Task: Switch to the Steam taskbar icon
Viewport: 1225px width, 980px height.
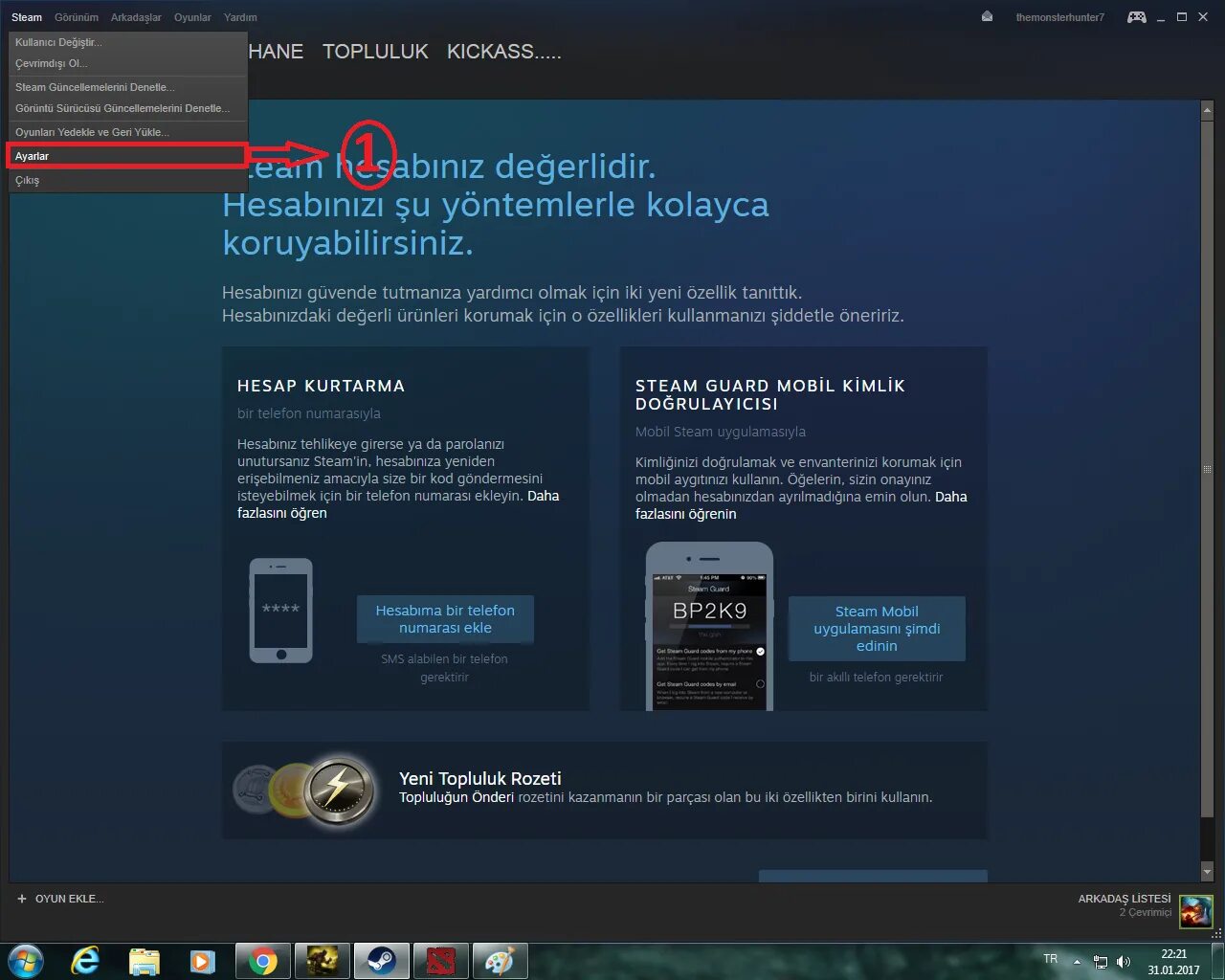Action: [382, 961]
